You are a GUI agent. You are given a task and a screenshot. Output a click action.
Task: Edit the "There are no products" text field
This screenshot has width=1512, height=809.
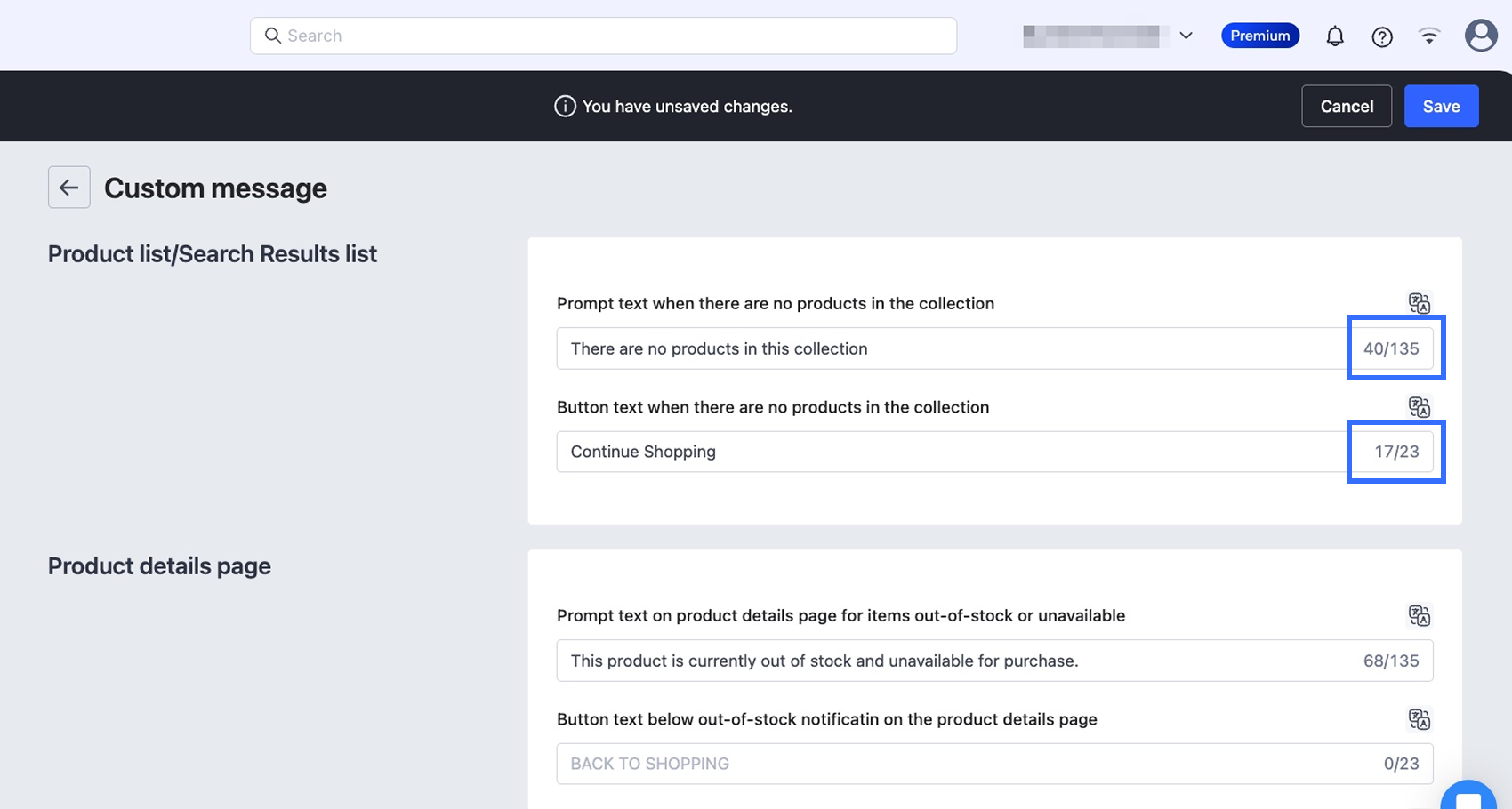(x=952, y=348)
